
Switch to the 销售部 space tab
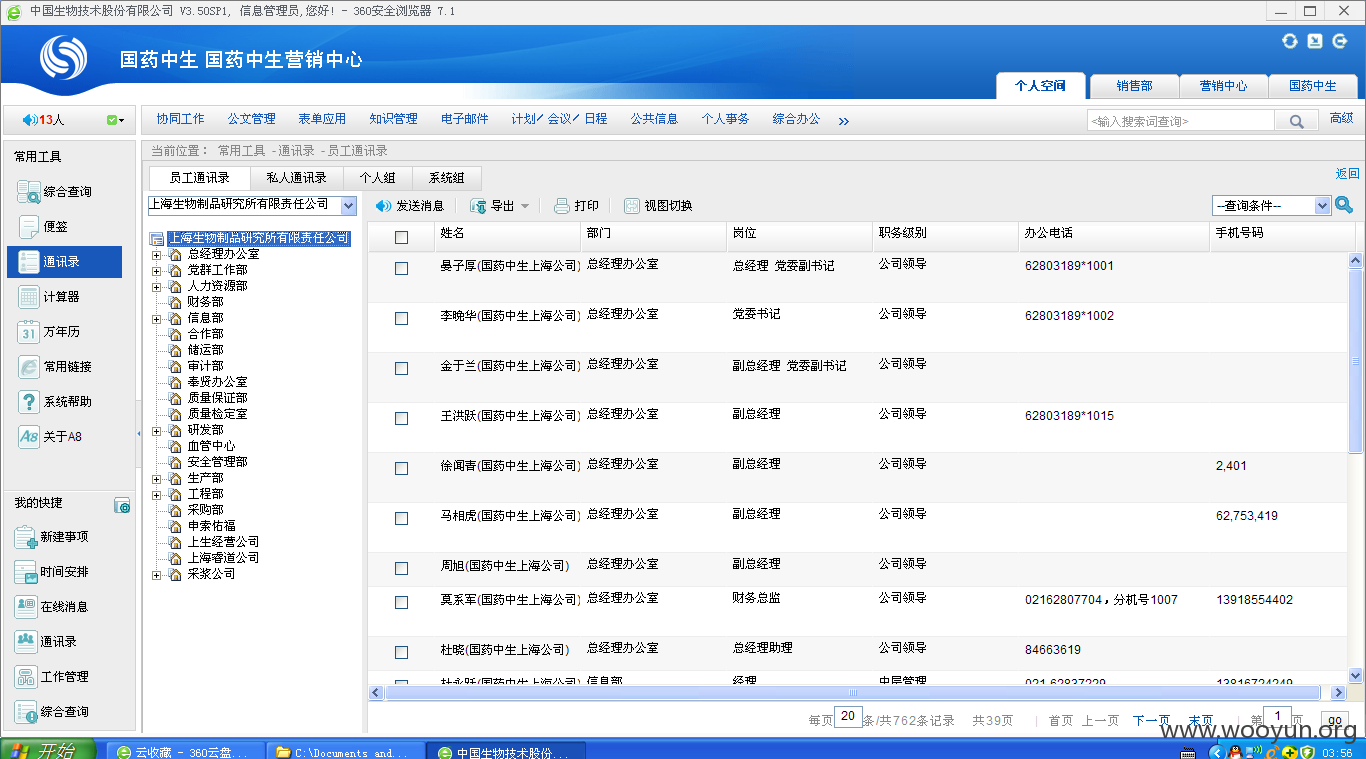(1134, 86)
